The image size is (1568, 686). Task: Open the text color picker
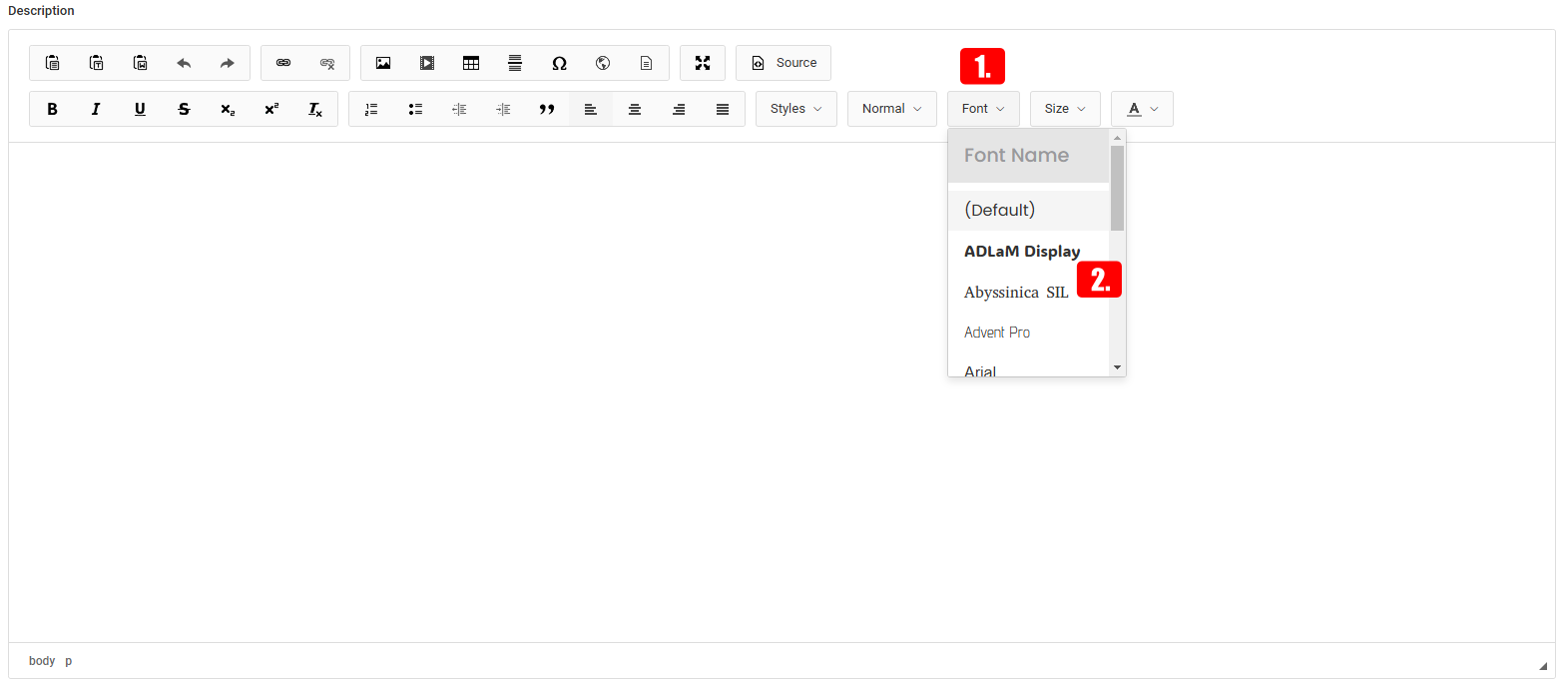click(x=1142, y=109)
